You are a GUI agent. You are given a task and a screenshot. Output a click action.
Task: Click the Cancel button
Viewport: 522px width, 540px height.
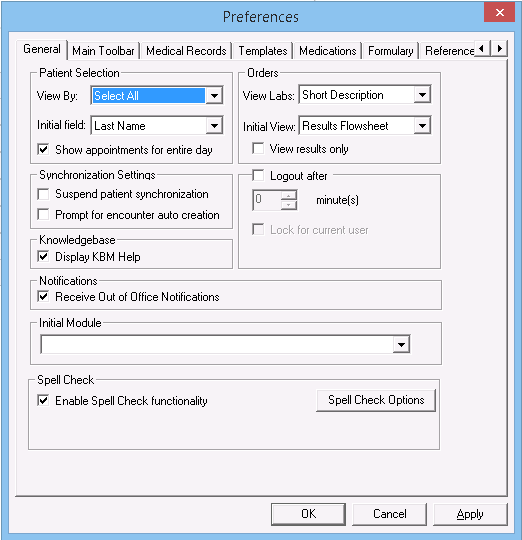pos(389,514)
